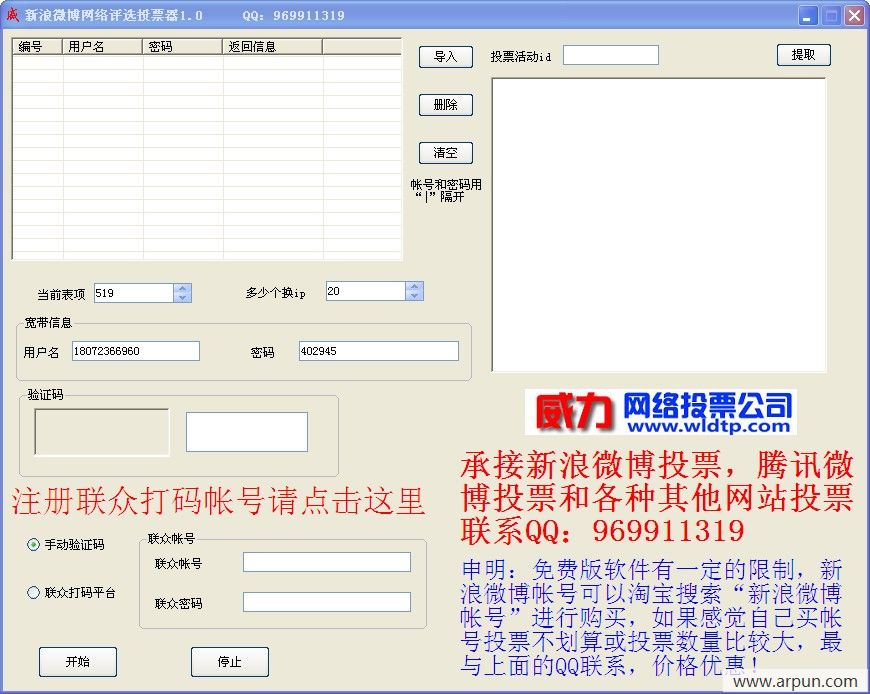Click the broadband 密码 field showing 402945
Image resolution: width=870 pixels, height=694 pixels.
379,351
